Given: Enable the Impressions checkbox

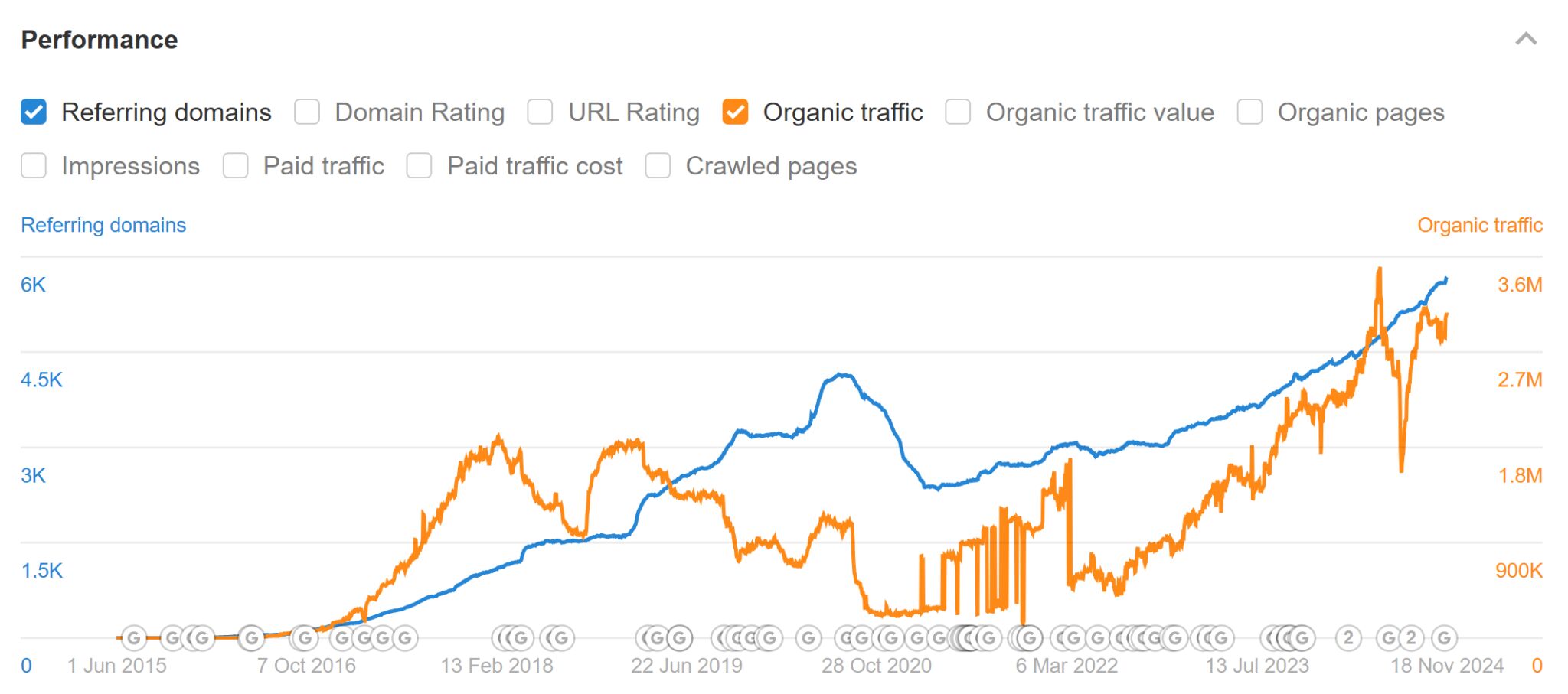Looking at the screenshot, I should (34, 165).
